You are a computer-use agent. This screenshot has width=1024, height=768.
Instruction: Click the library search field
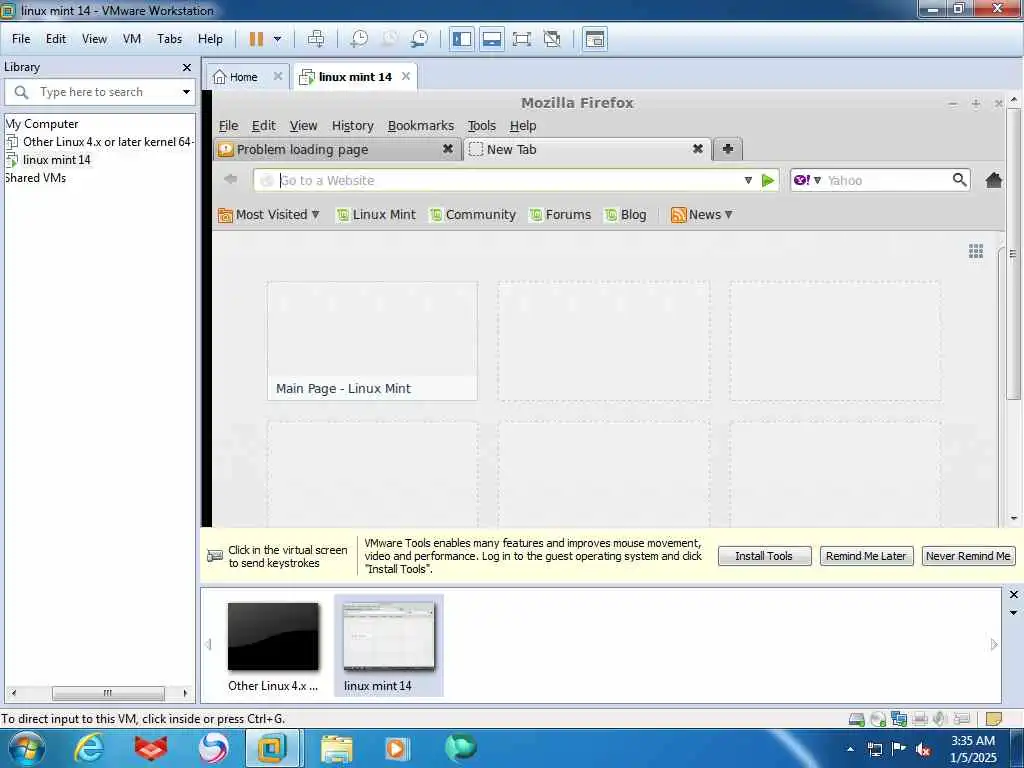98,92
